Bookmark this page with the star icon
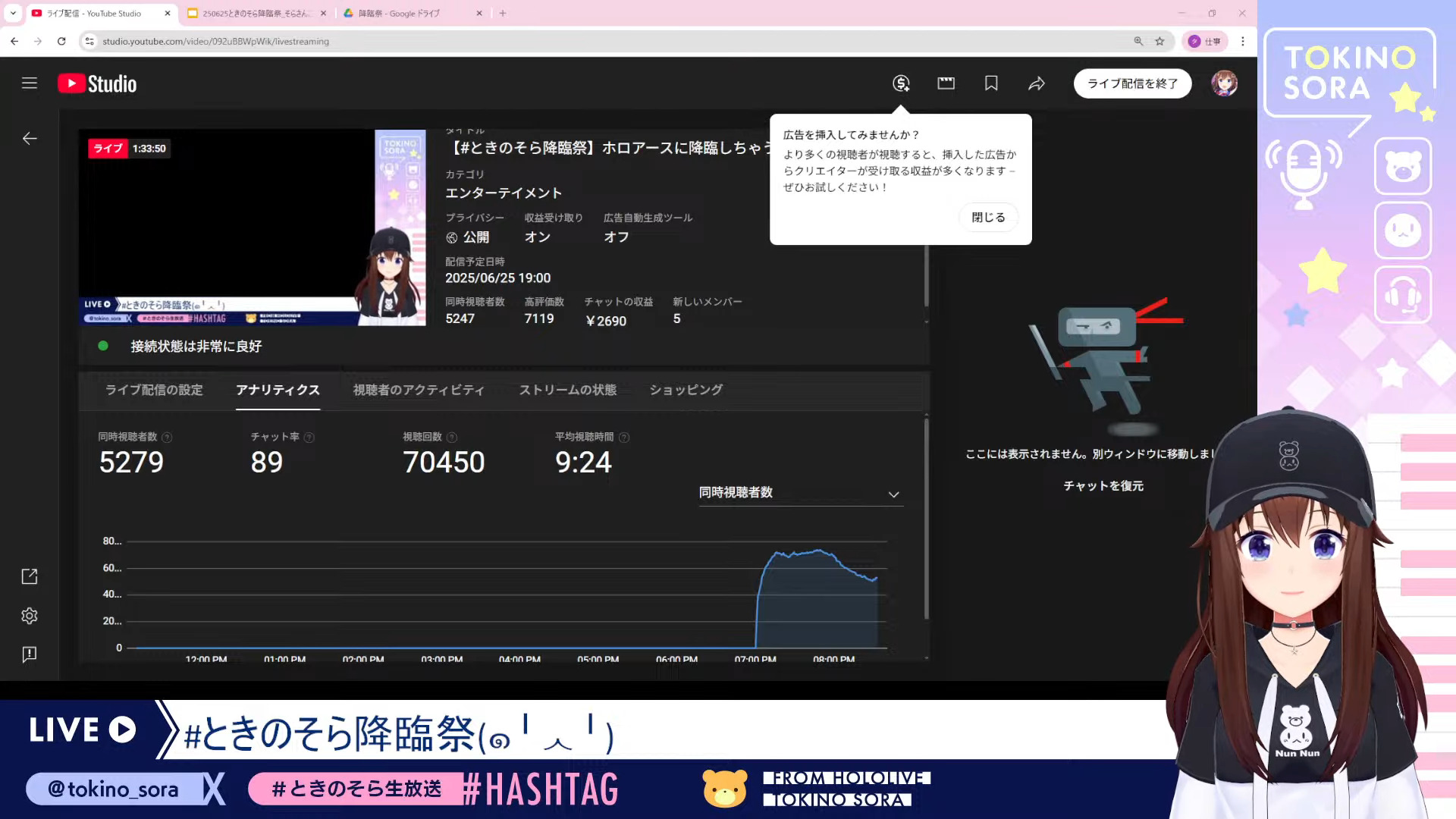 pos(1159,41)
